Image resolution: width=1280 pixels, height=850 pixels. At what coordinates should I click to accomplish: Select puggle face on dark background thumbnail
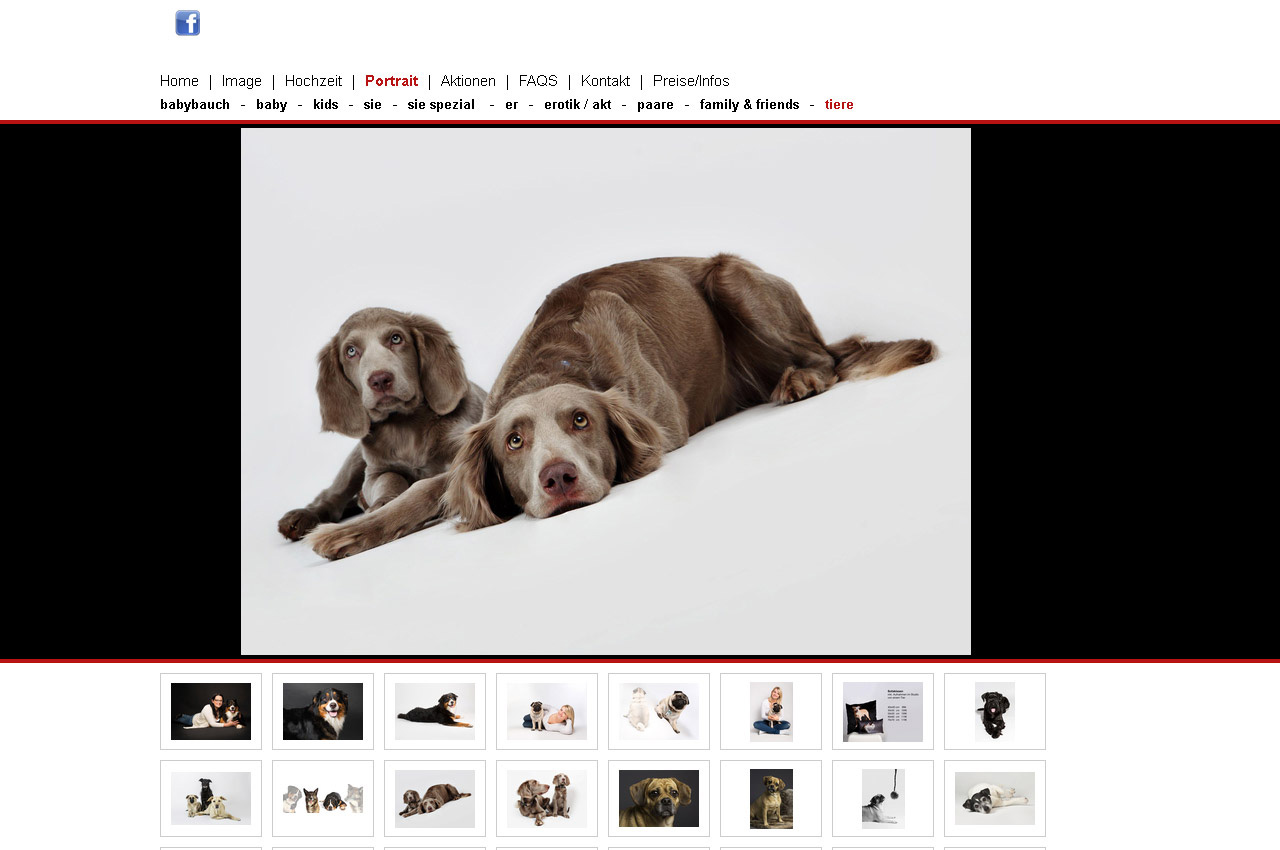[659, 798]
